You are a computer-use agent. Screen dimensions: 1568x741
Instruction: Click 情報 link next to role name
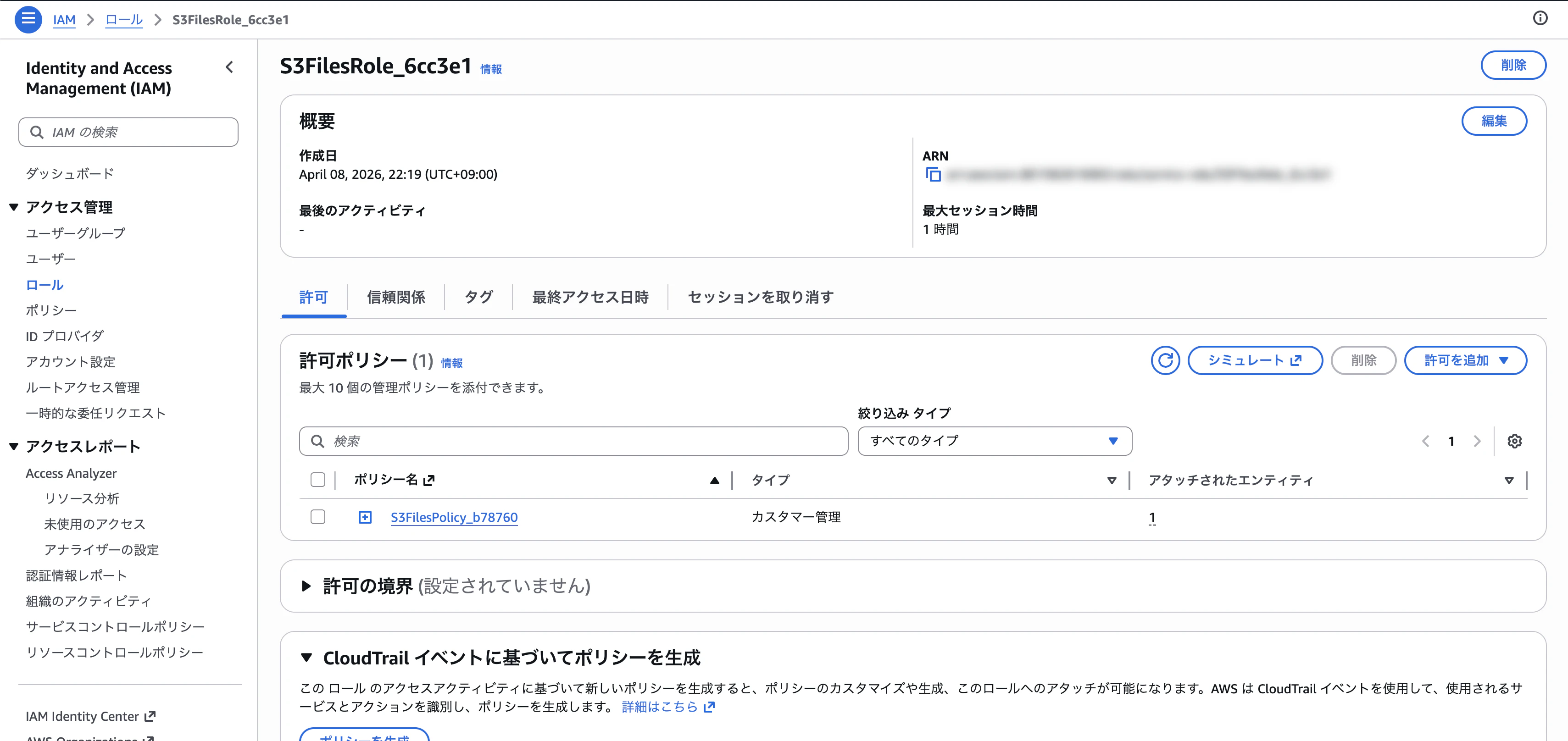tap(490, 69)
